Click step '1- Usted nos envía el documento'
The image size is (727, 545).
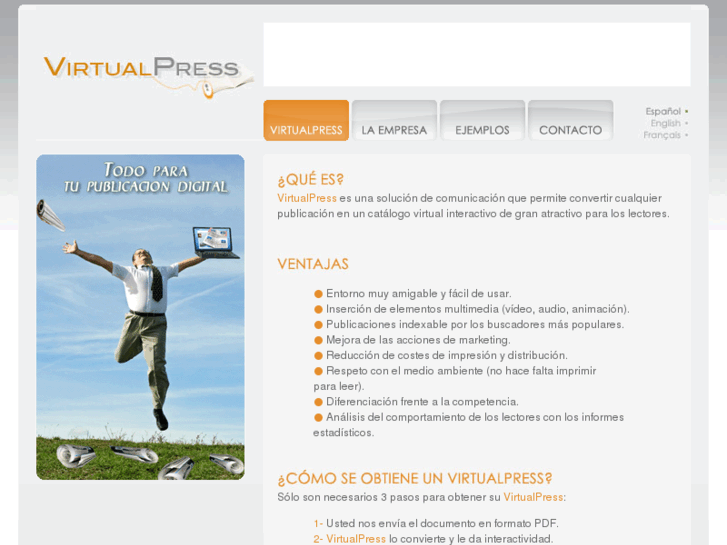(436, 523)
